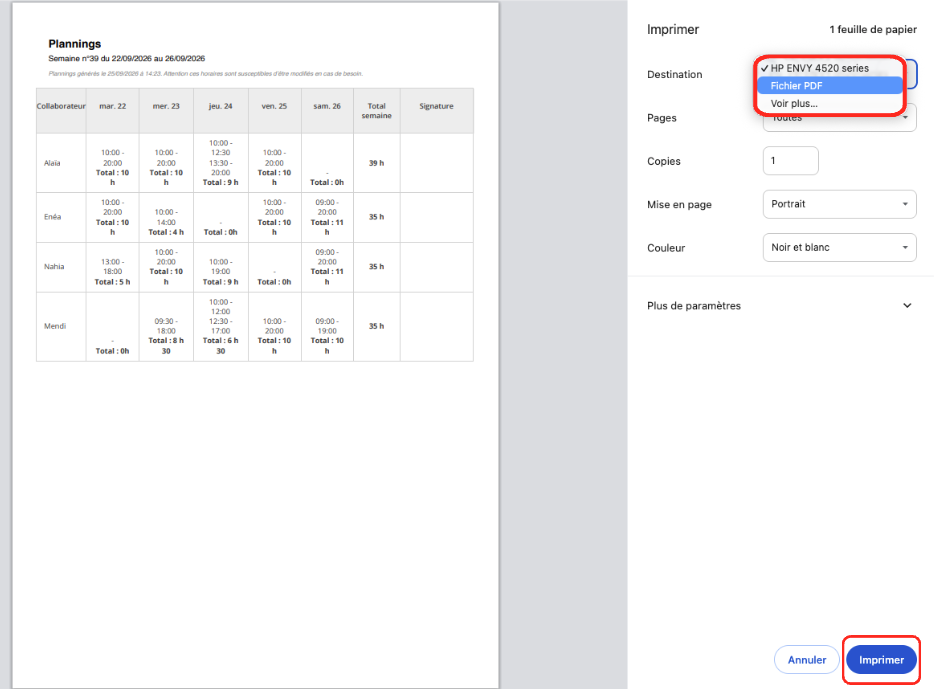Click the name 'Nahia' in the table
The width and height of the screenshot is (940, 697).
coord(55,268)
